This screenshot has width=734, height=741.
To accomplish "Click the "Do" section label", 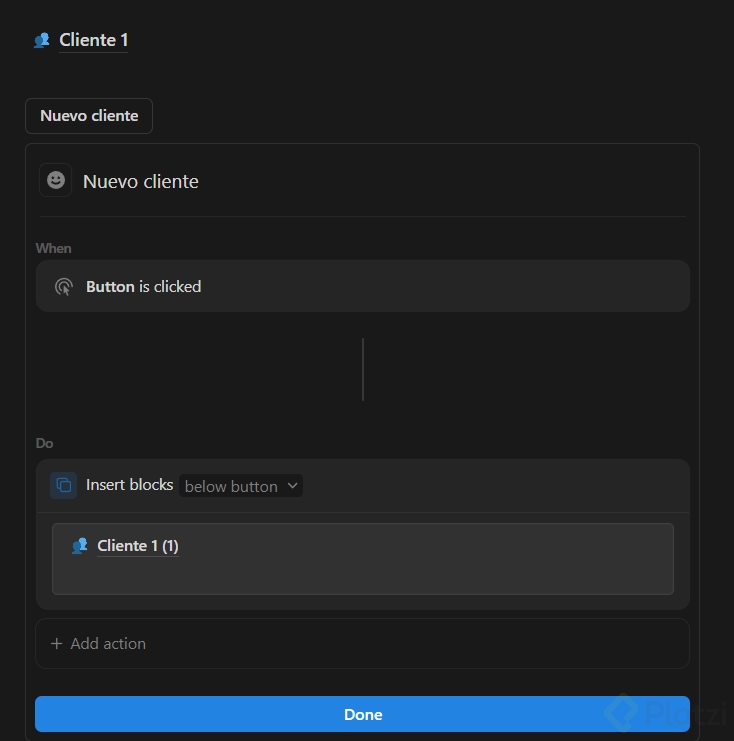I will click(x=45, y=443).
